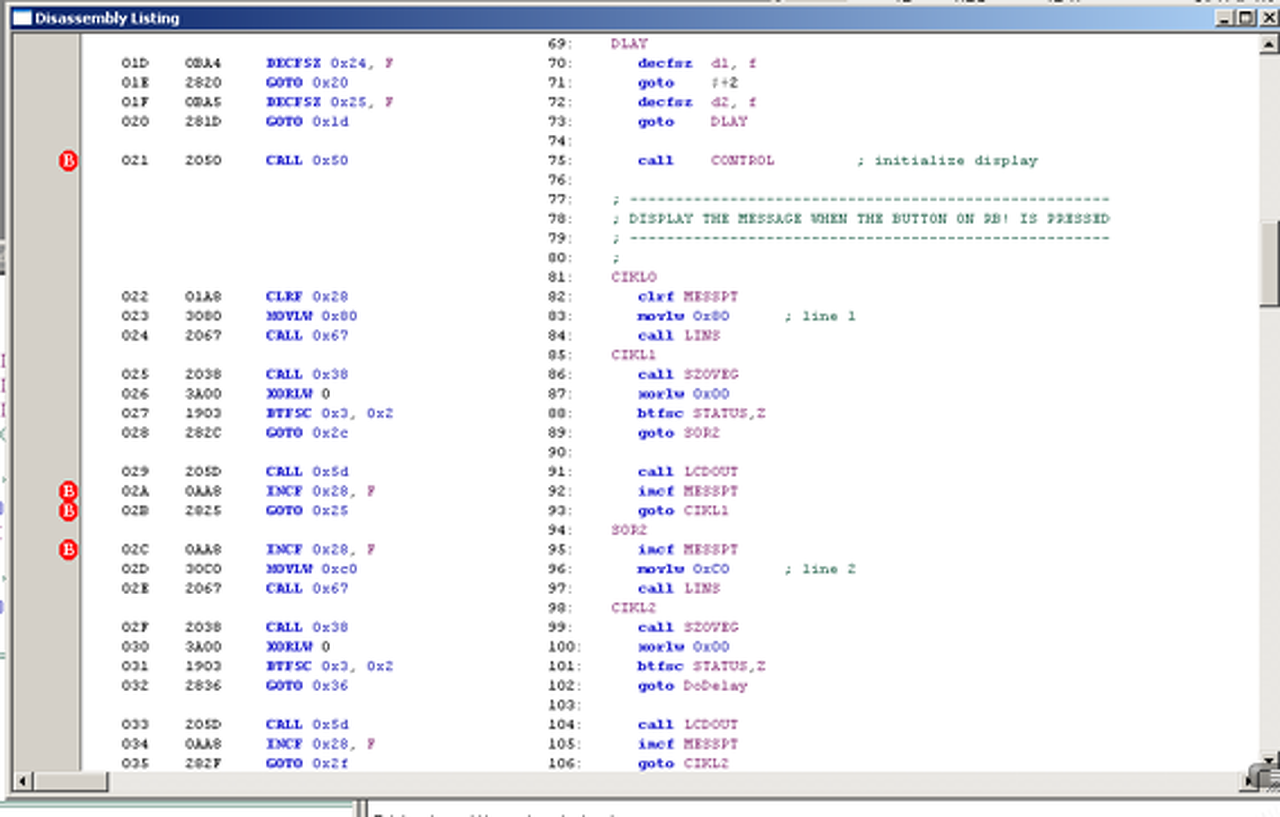Click the vertical scrollbar thumb of the listing
The image size is (1280, 817).
(x=1270, y=263)
